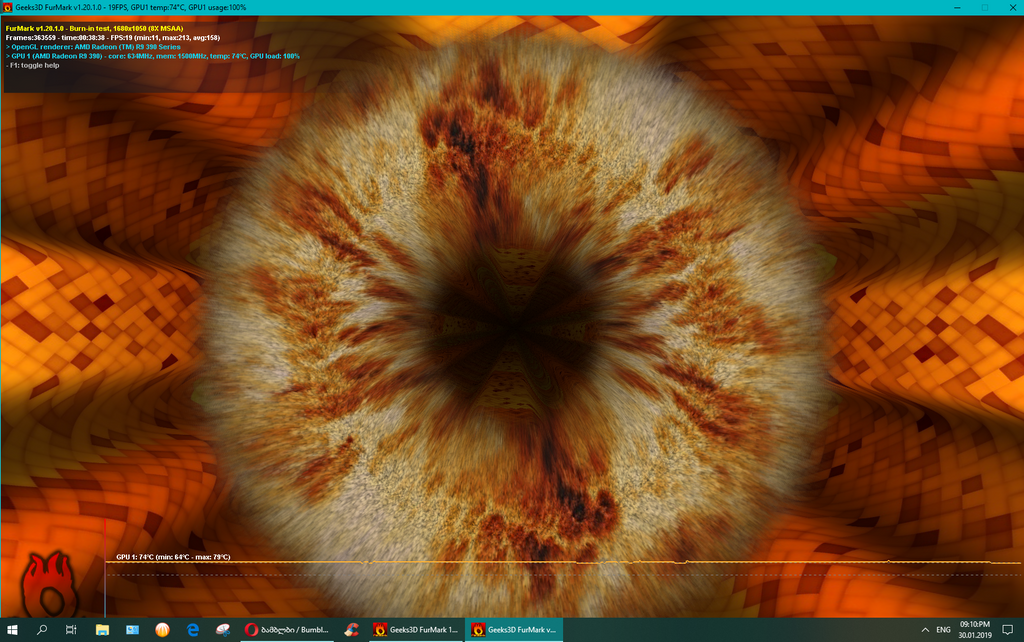Open the orange round taskbar app

[x=162, y=630]
